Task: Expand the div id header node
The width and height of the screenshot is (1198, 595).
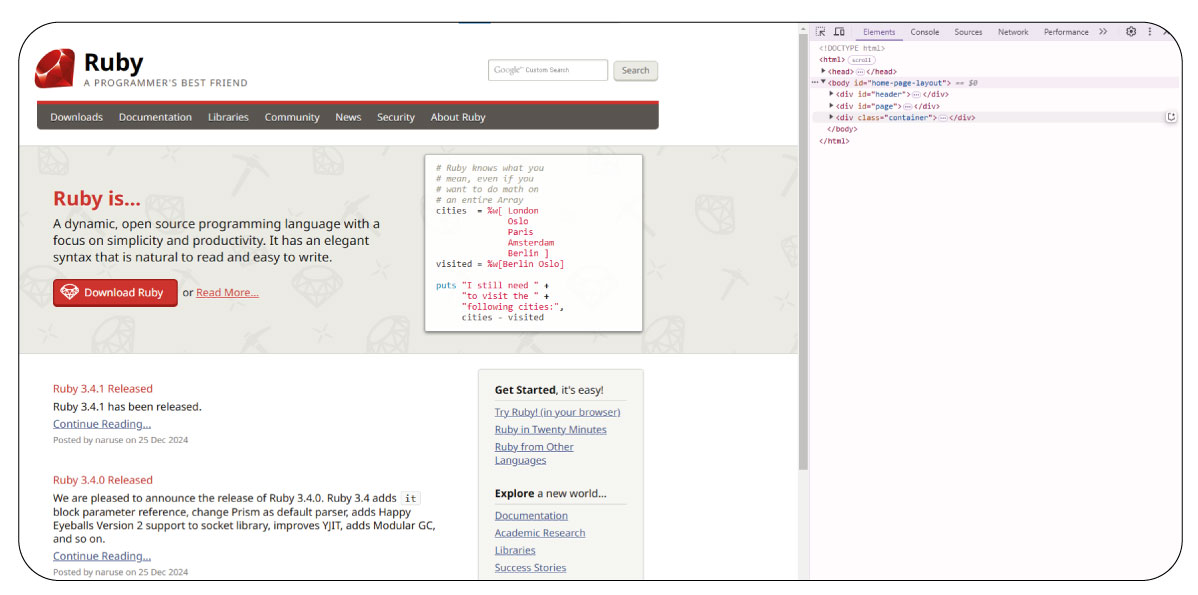Action: (x=832, y=94)
